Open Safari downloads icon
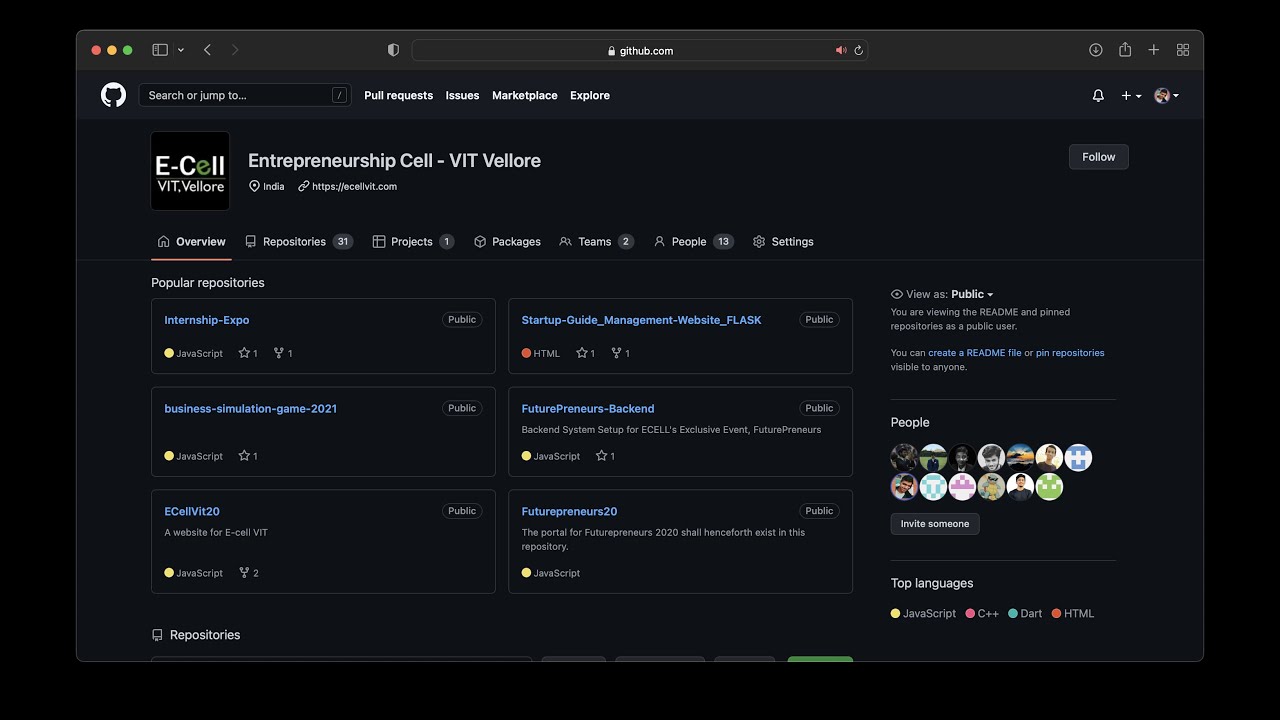Image resolution: width=1280 pixels, height=720 pixels. (x=1096, y=50)
